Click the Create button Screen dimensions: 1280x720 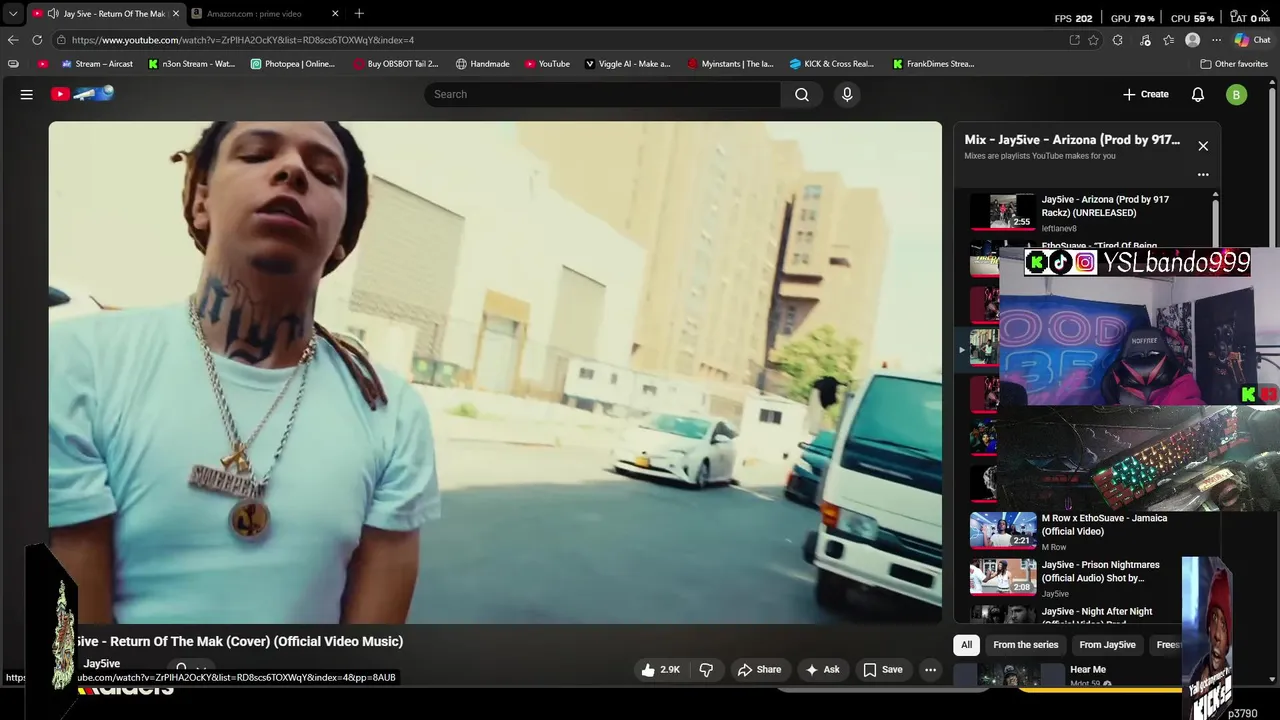(x=1146, y=94)
